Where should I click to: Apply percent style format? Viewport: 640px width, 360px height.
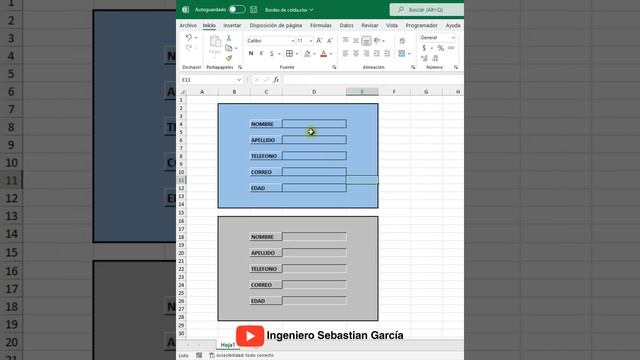click(x=440, y=48)
